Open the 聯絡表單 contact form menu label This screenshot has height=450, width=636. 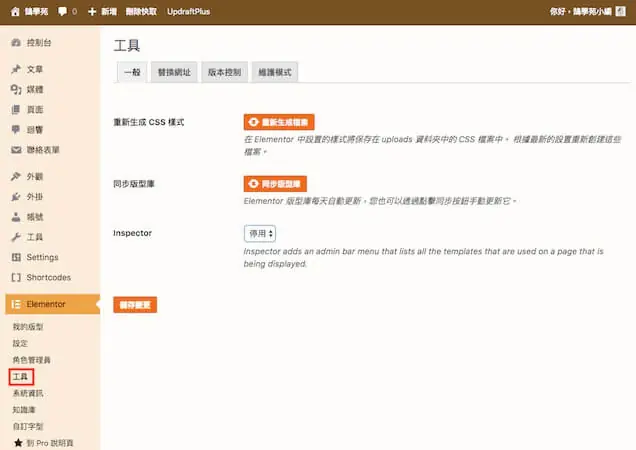pos(43,150)
